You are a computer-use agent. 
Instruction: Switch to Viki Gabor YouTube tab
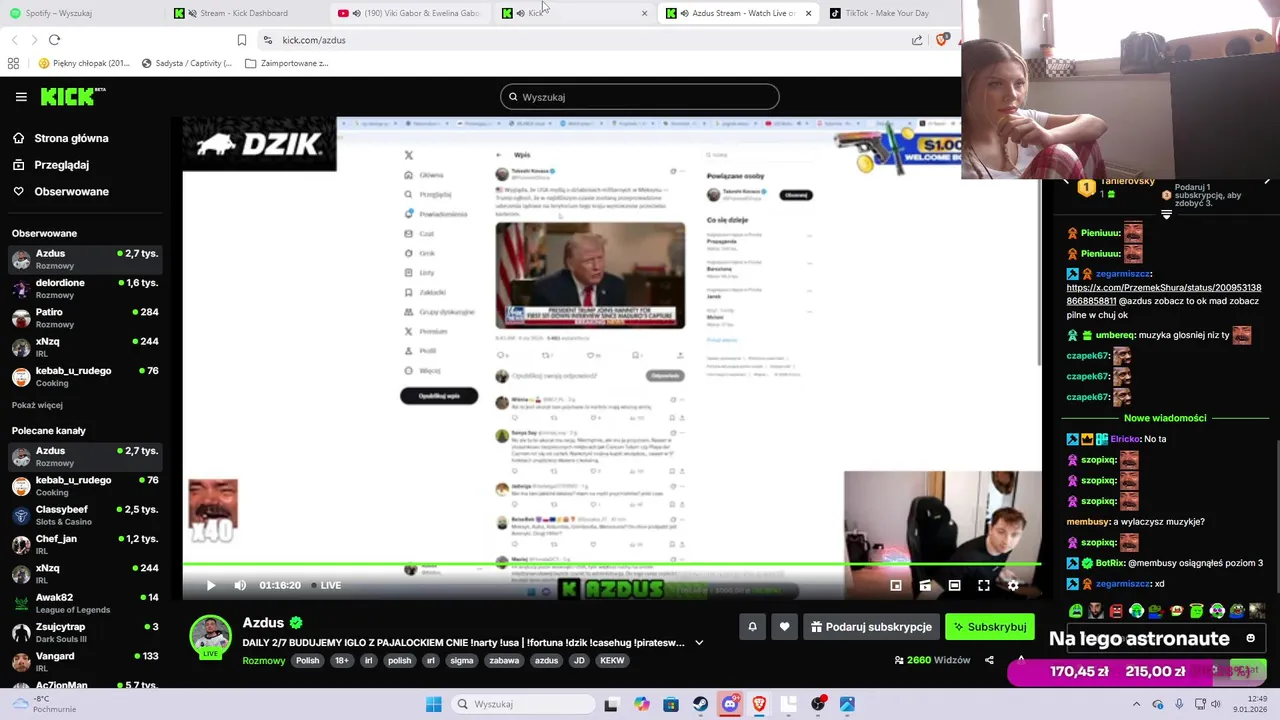coord(409,13)
